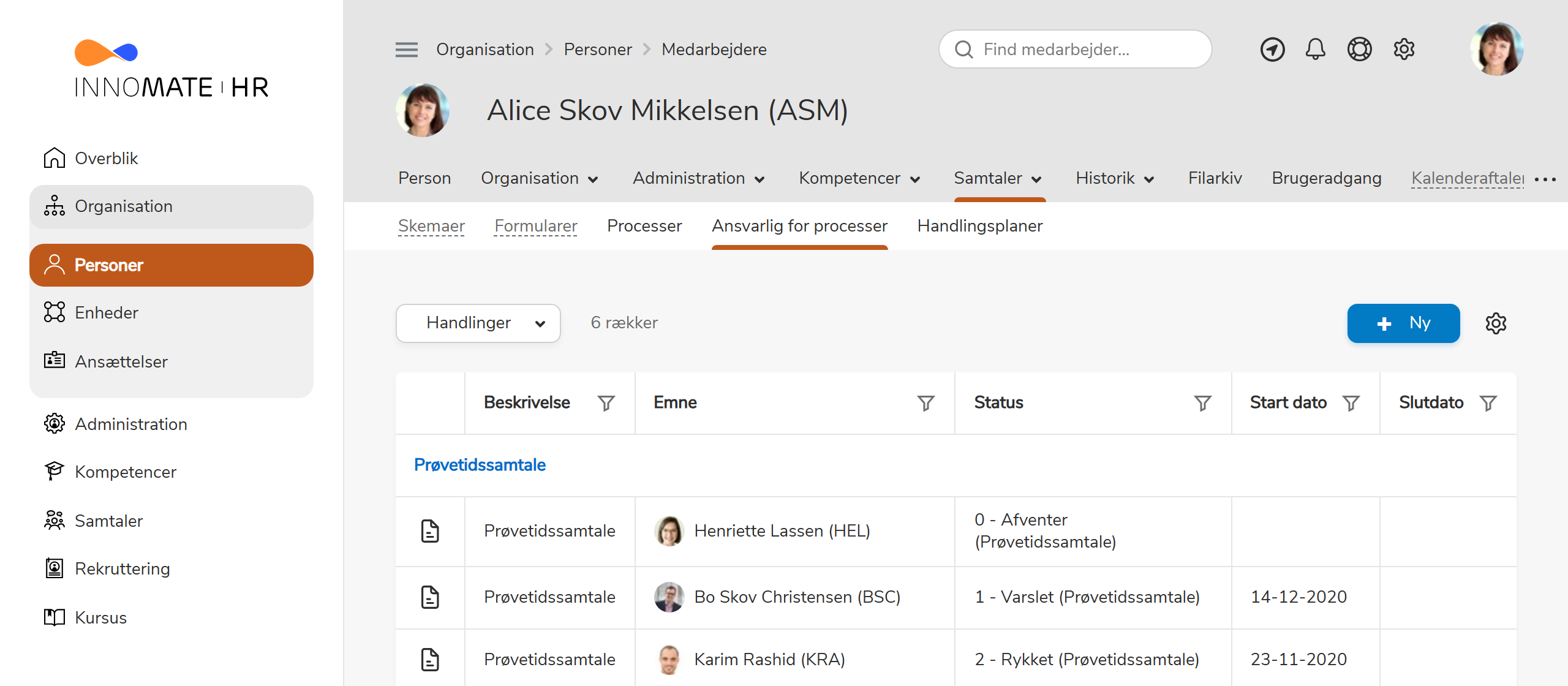The height and width of the screenshot is (686, 1568).
Task: Open table settings gear next to Ny
Action: pyautogui.click(x=1496, y=323)
